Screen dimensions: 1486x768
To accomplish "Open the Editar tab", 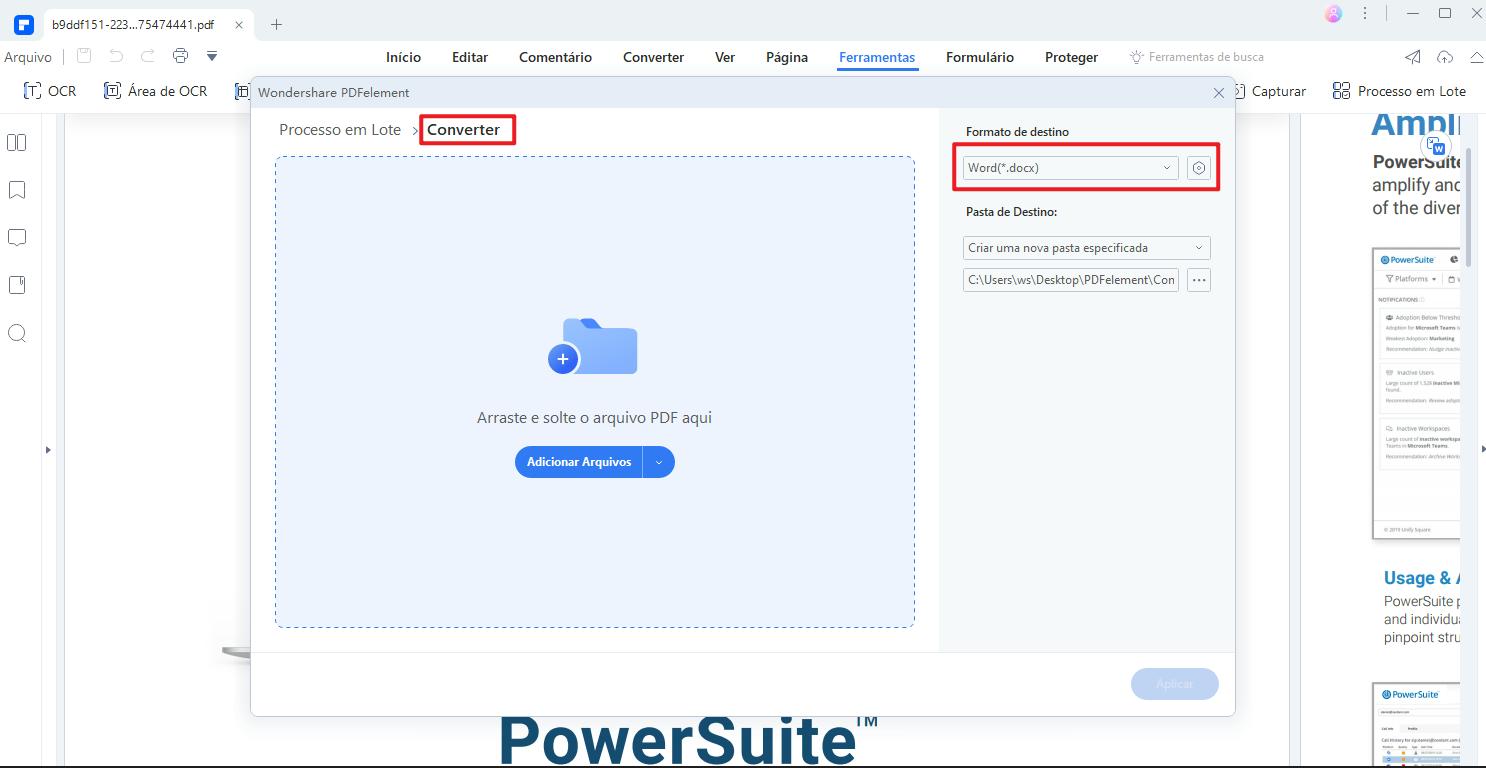I will click(x=469, y=57).
